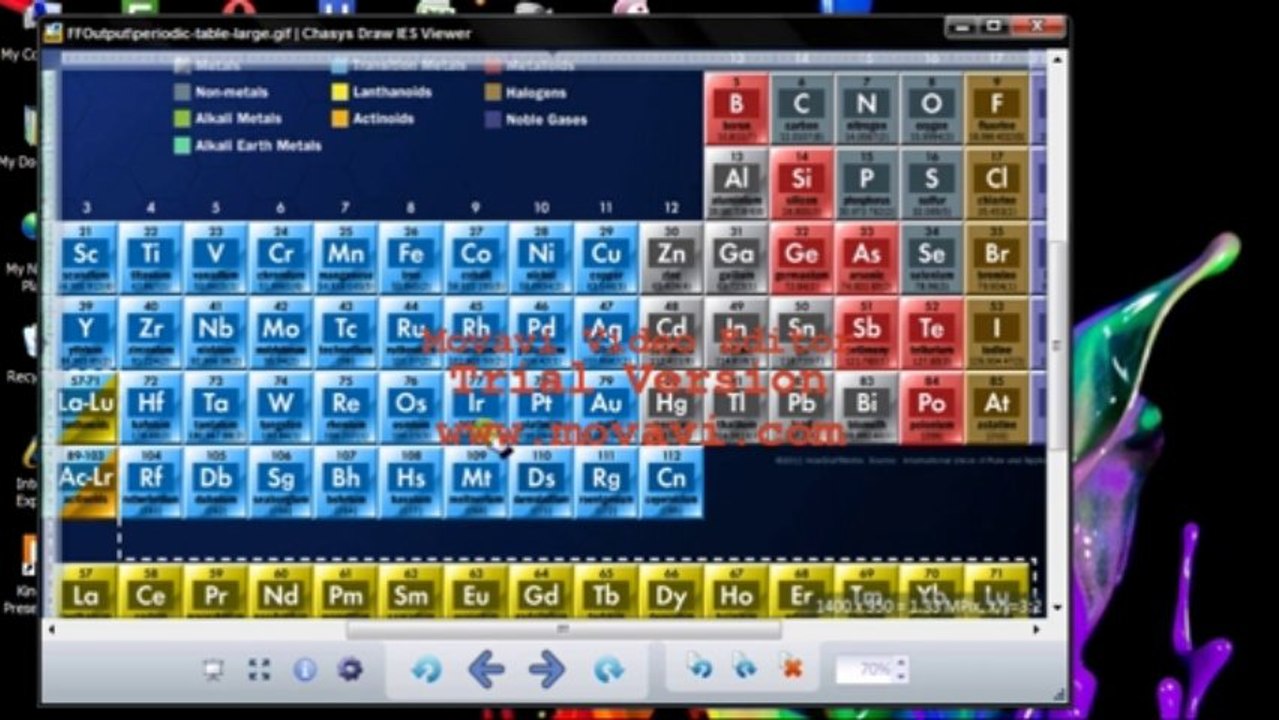This screenshot has width=1279, height=720.
Task: Click the Chasys Draw IES Viewer title bar icon
Action: click(53, 33)
